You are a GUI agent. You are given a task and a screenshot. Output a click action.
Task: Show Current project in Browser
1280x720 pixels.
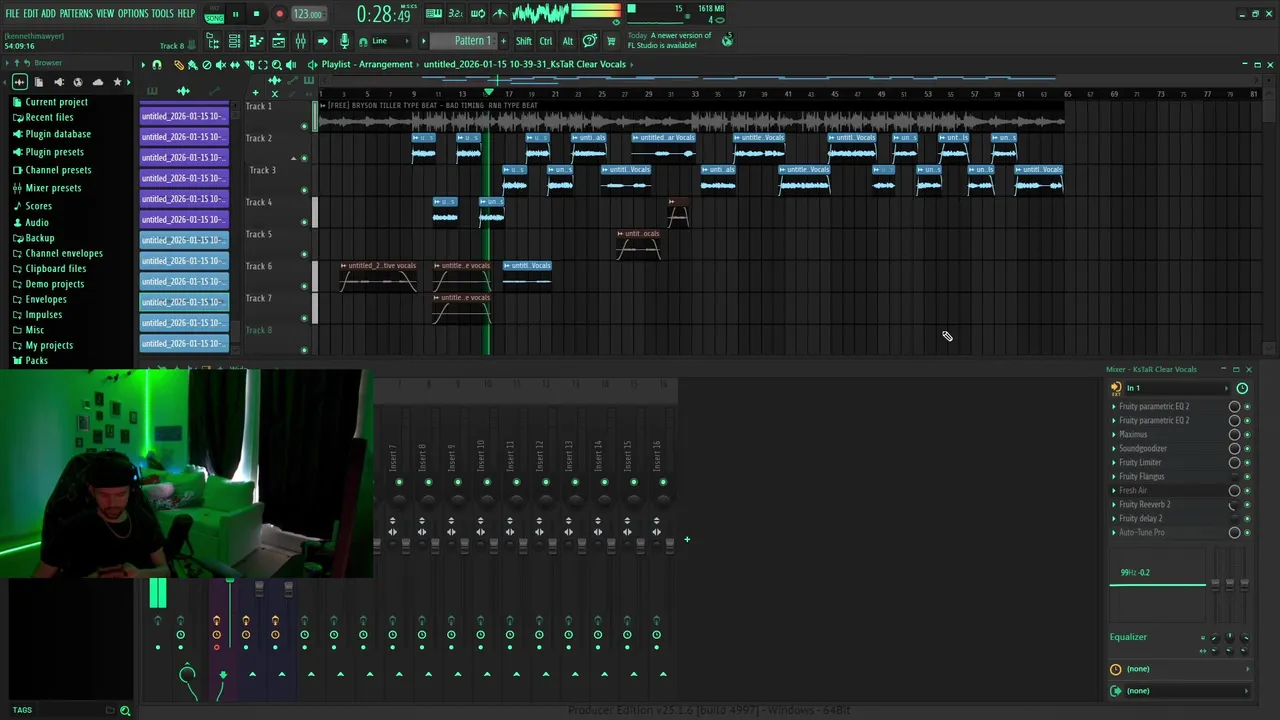(56, 102)
